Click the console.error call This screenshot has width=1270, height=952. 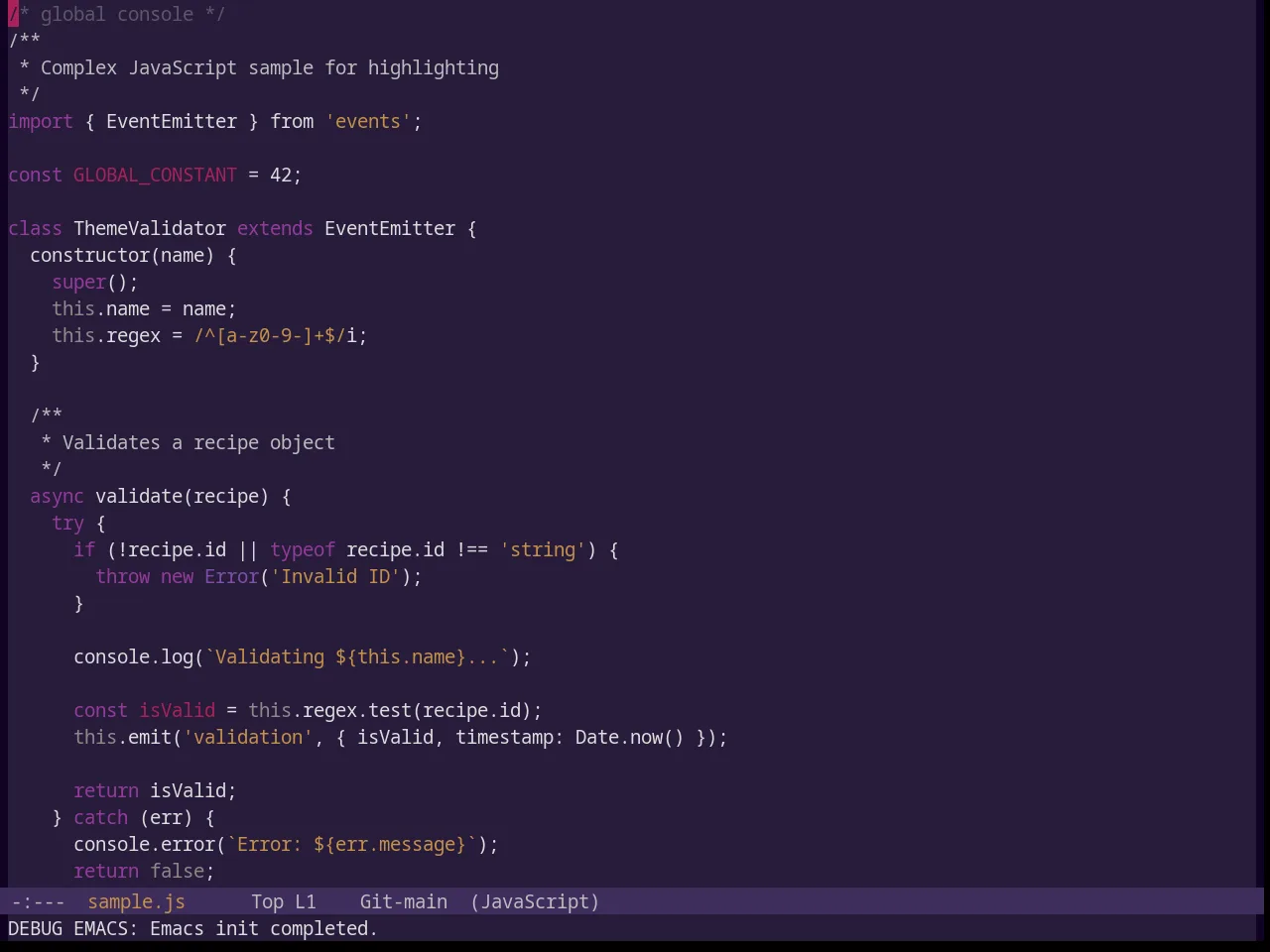coord(144,845)
